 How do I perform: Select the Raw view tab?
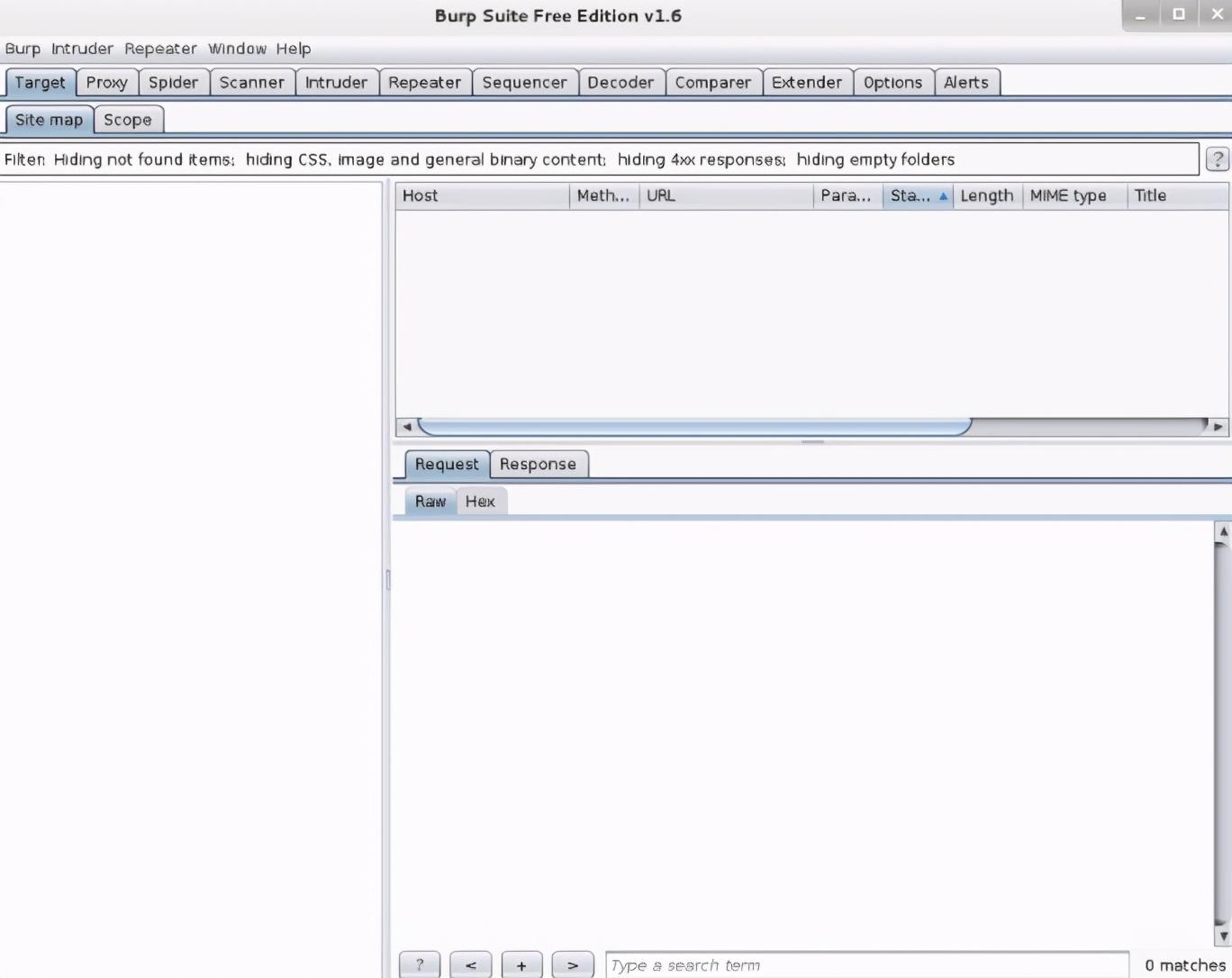[430, 502]
